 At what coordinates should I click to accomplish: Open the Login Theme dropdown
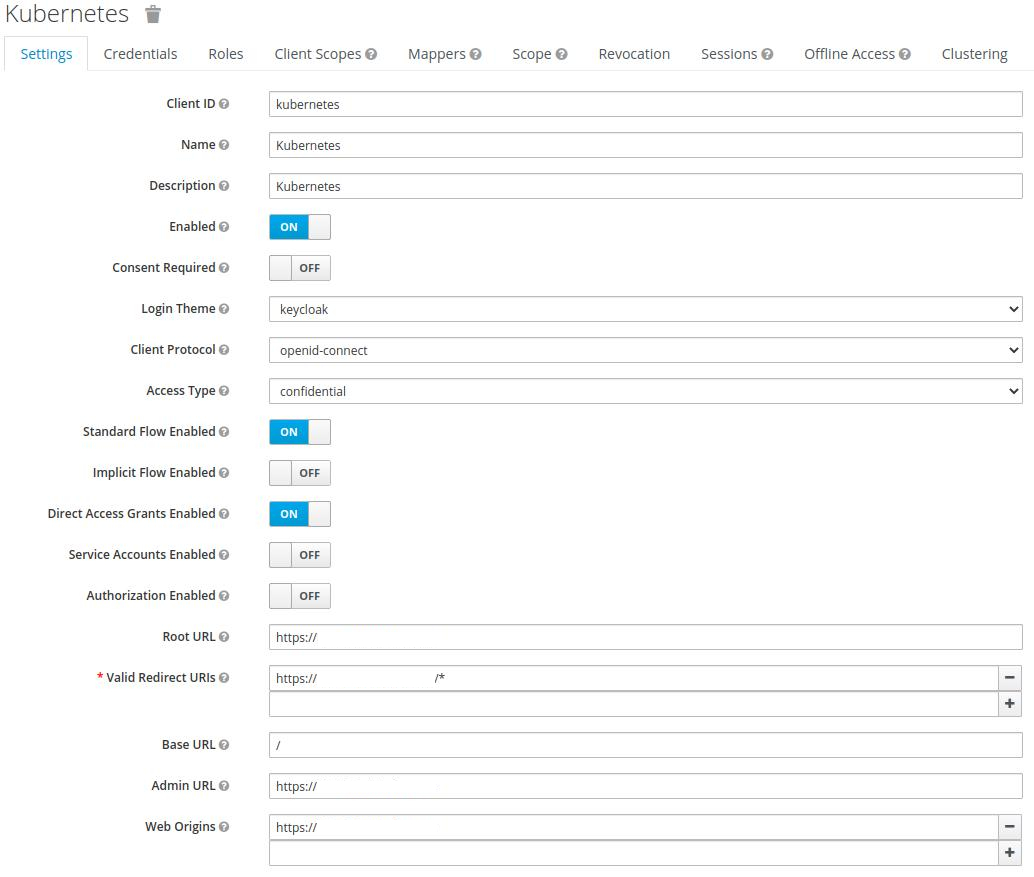[x=646, y=309]
